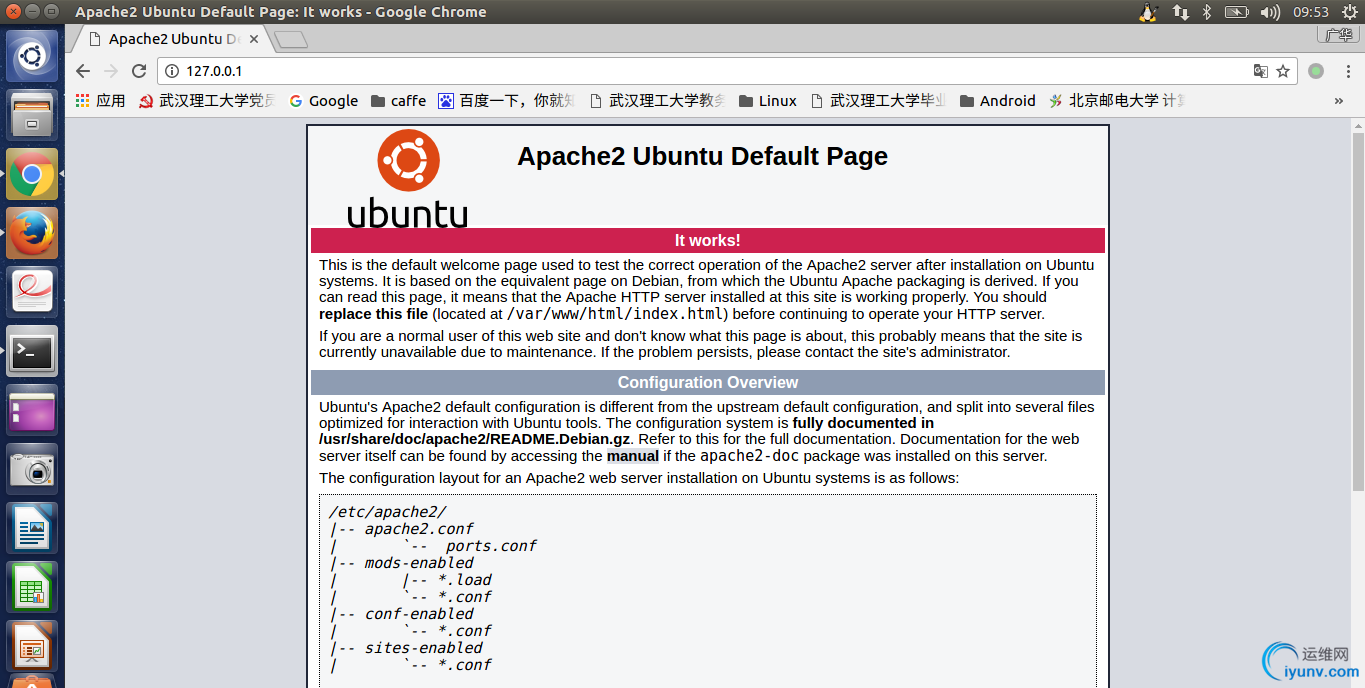View site information icon in address bar
The height and width of the screenshot is (688, 1365).
click(172, 71)
